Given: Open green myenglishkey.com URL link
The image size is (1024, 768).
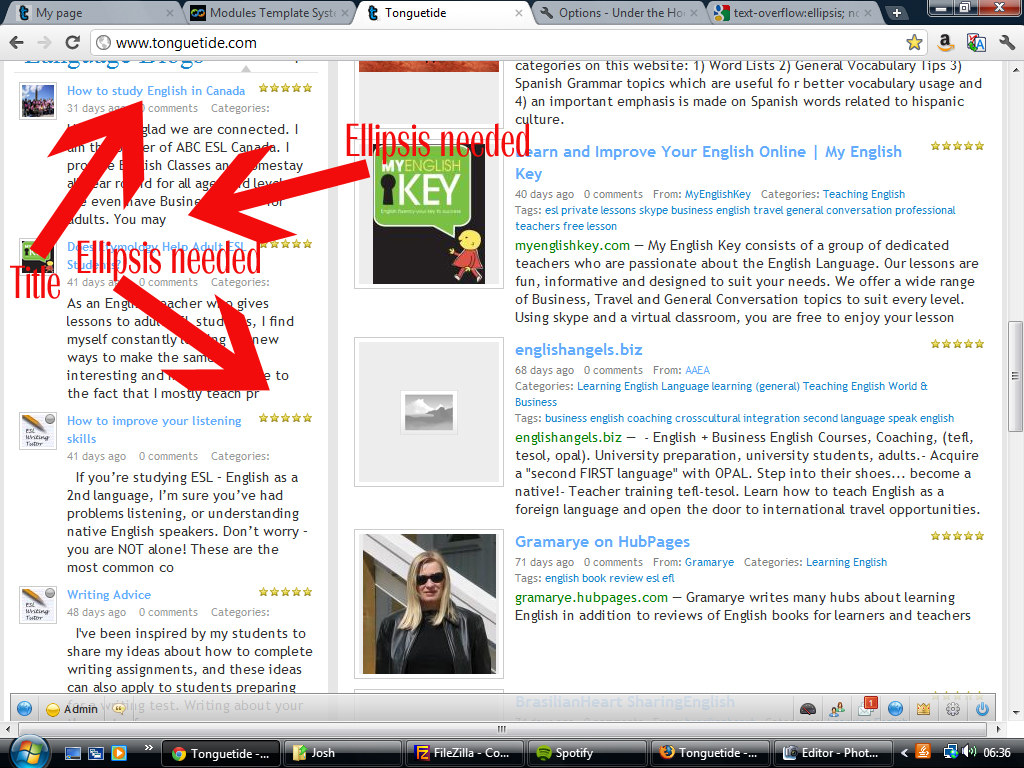Looking at the screenshot, I should [572, 246].
